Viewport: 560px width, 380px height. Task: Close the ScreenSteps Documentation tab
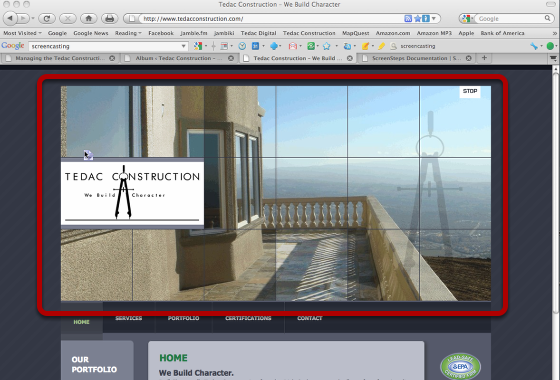tap(469, 58)
